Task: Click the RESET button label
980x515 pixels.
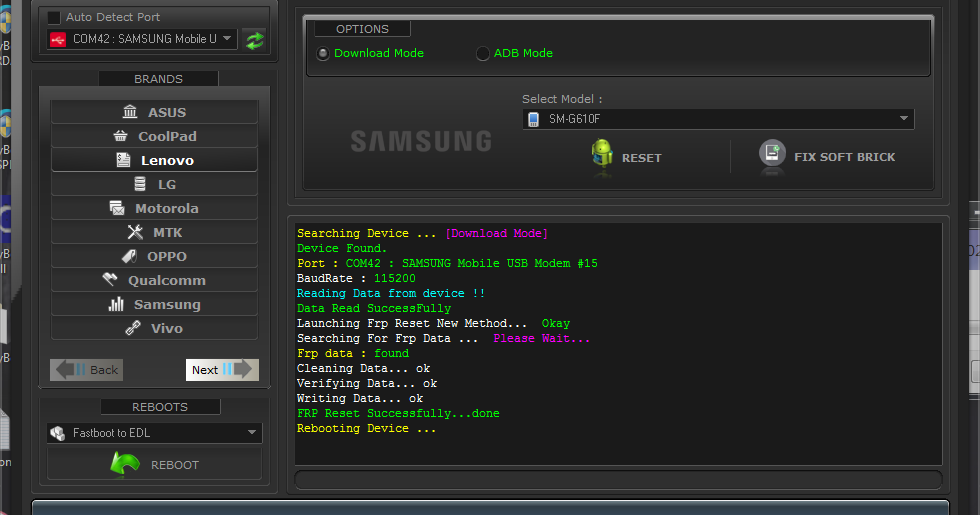Action: tap(641, 158)
